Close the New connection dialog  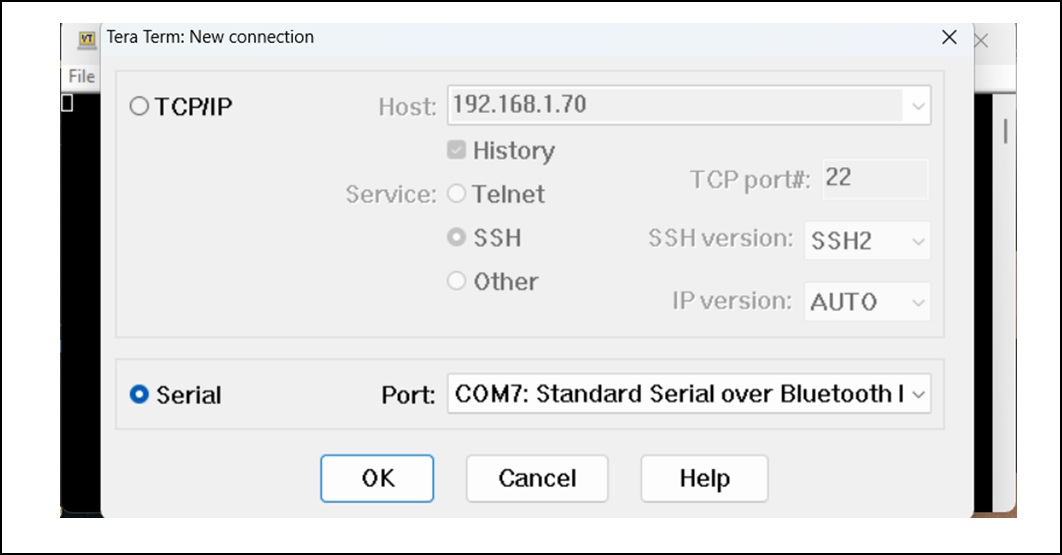coord(949,38)
